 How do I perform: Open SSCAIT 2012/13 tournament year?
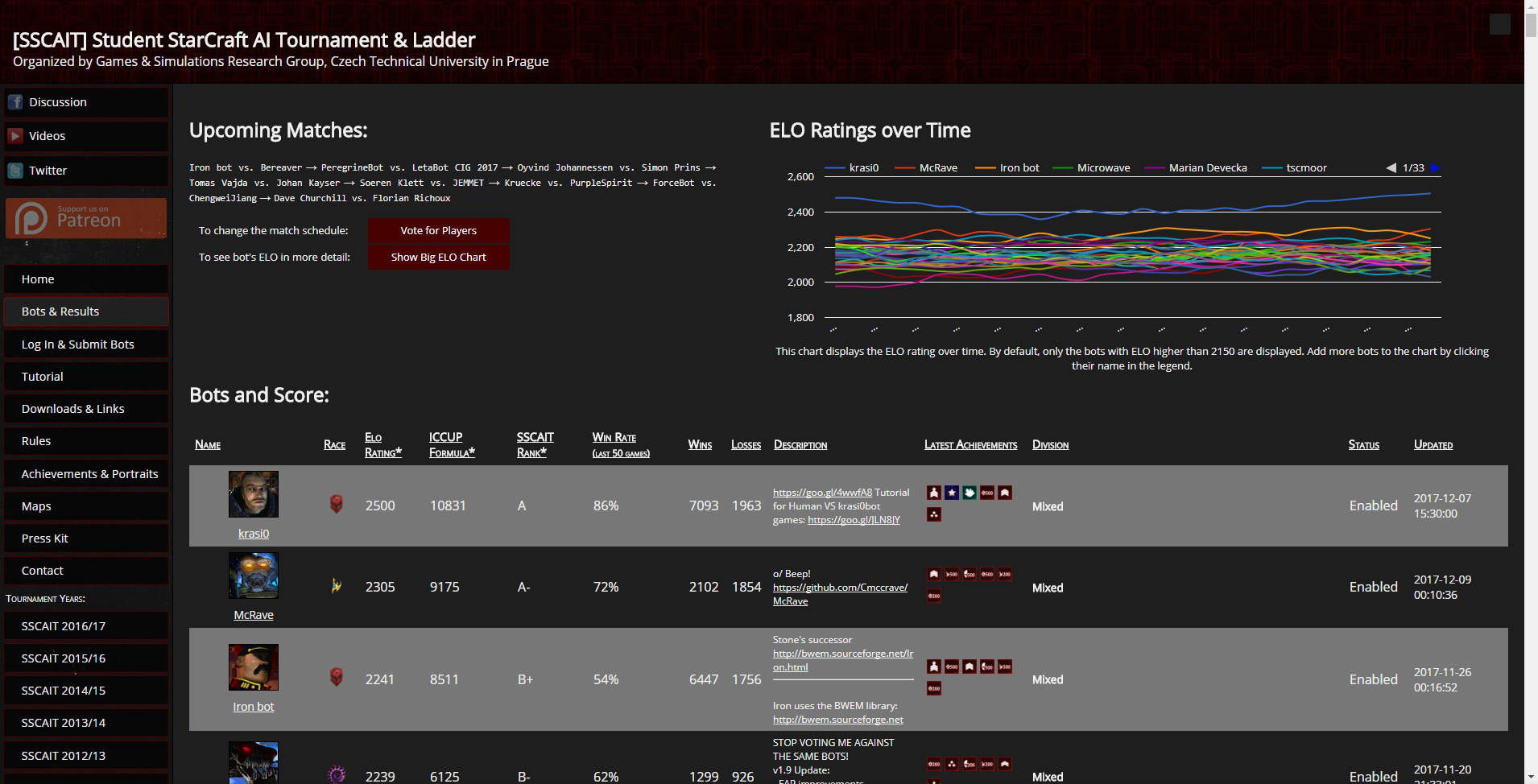pos(86,756)
